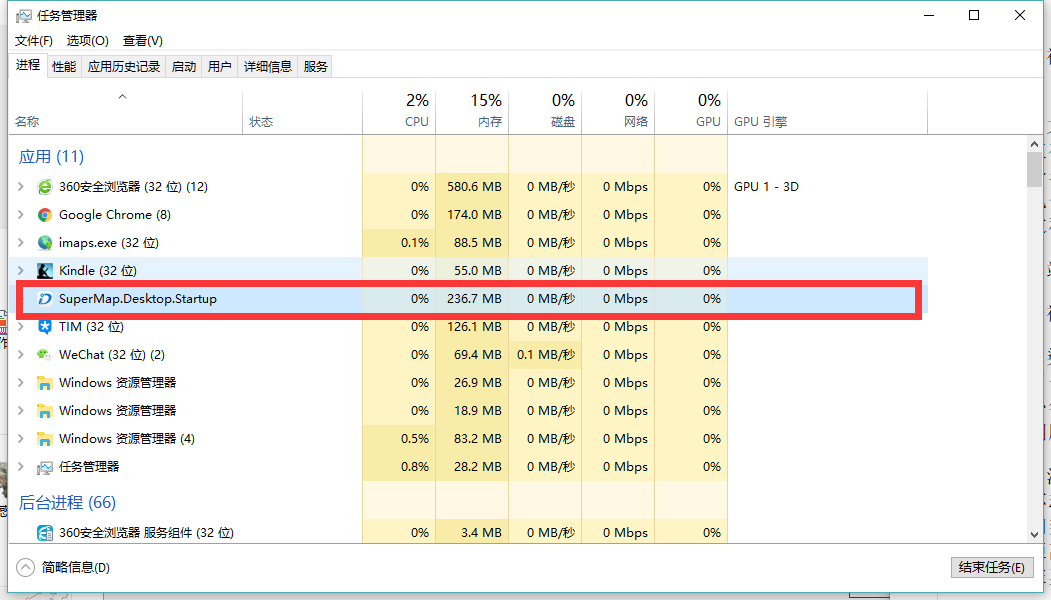This screenshot has height=600, width=1051.
Task: Click the 360安全浏览器 process icon
Action: point(45,187)
